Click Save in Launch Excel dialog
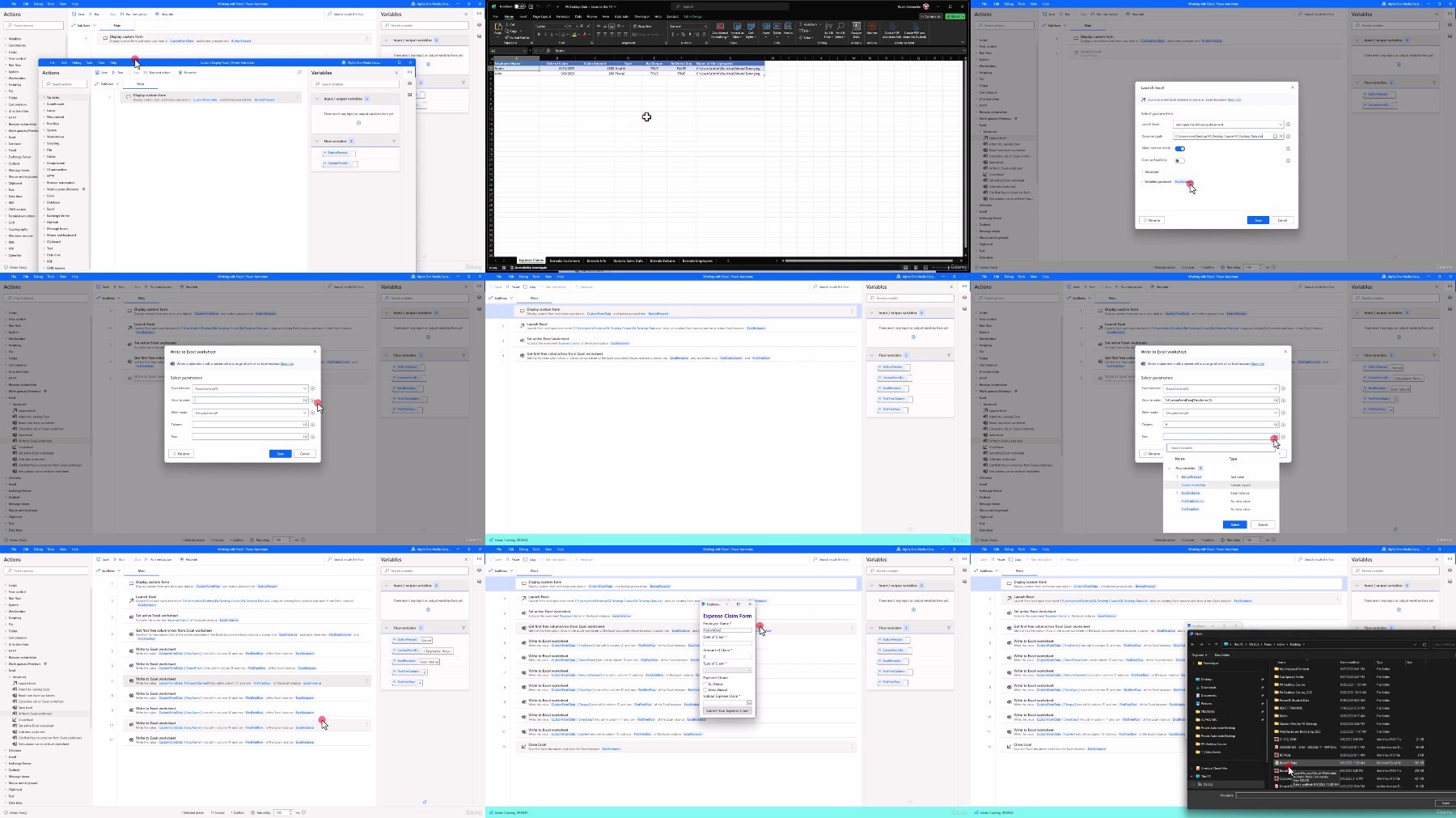 click(x=1258, y=220)
